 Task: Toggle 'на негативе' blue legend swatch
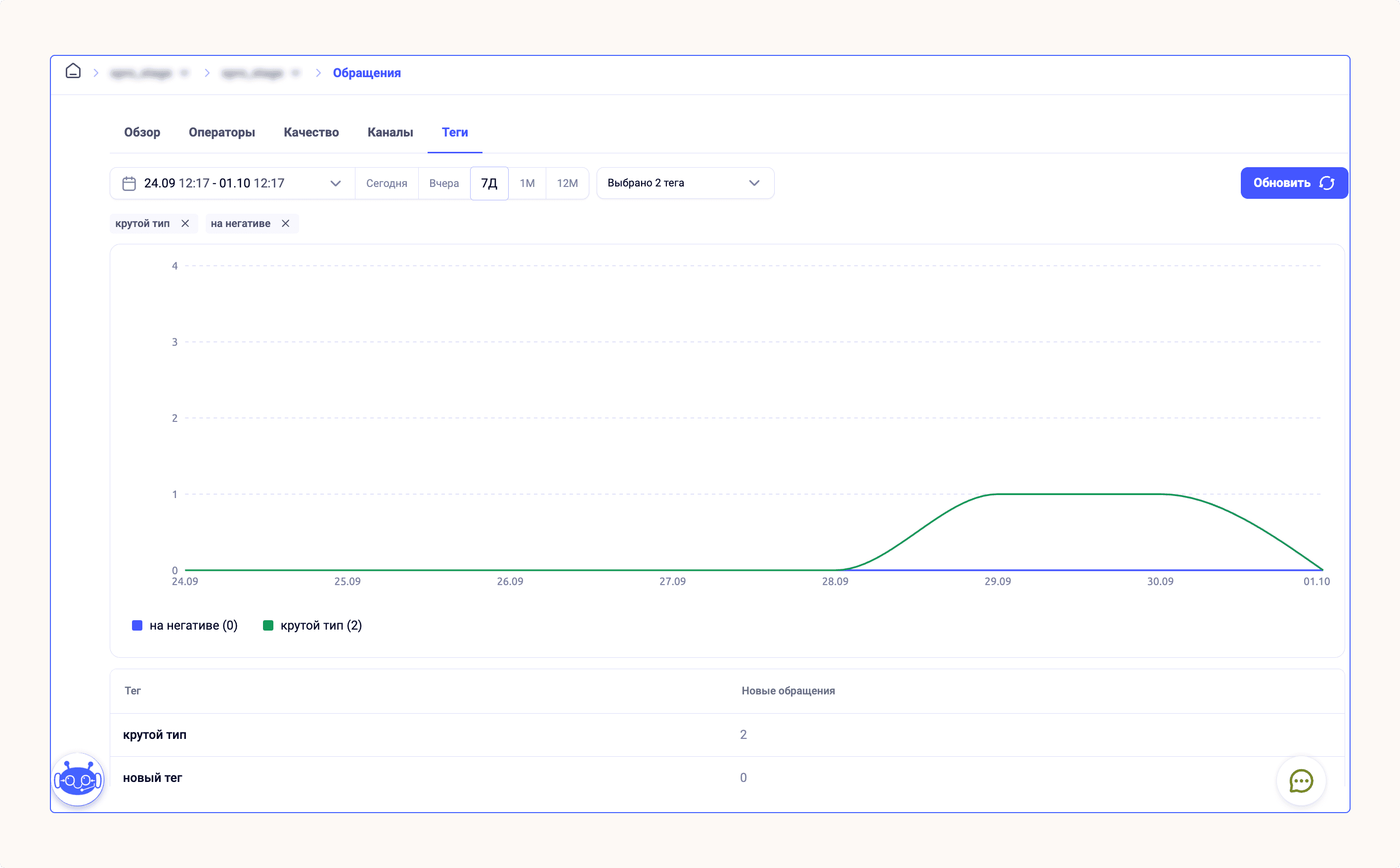(x=137, y=626)
